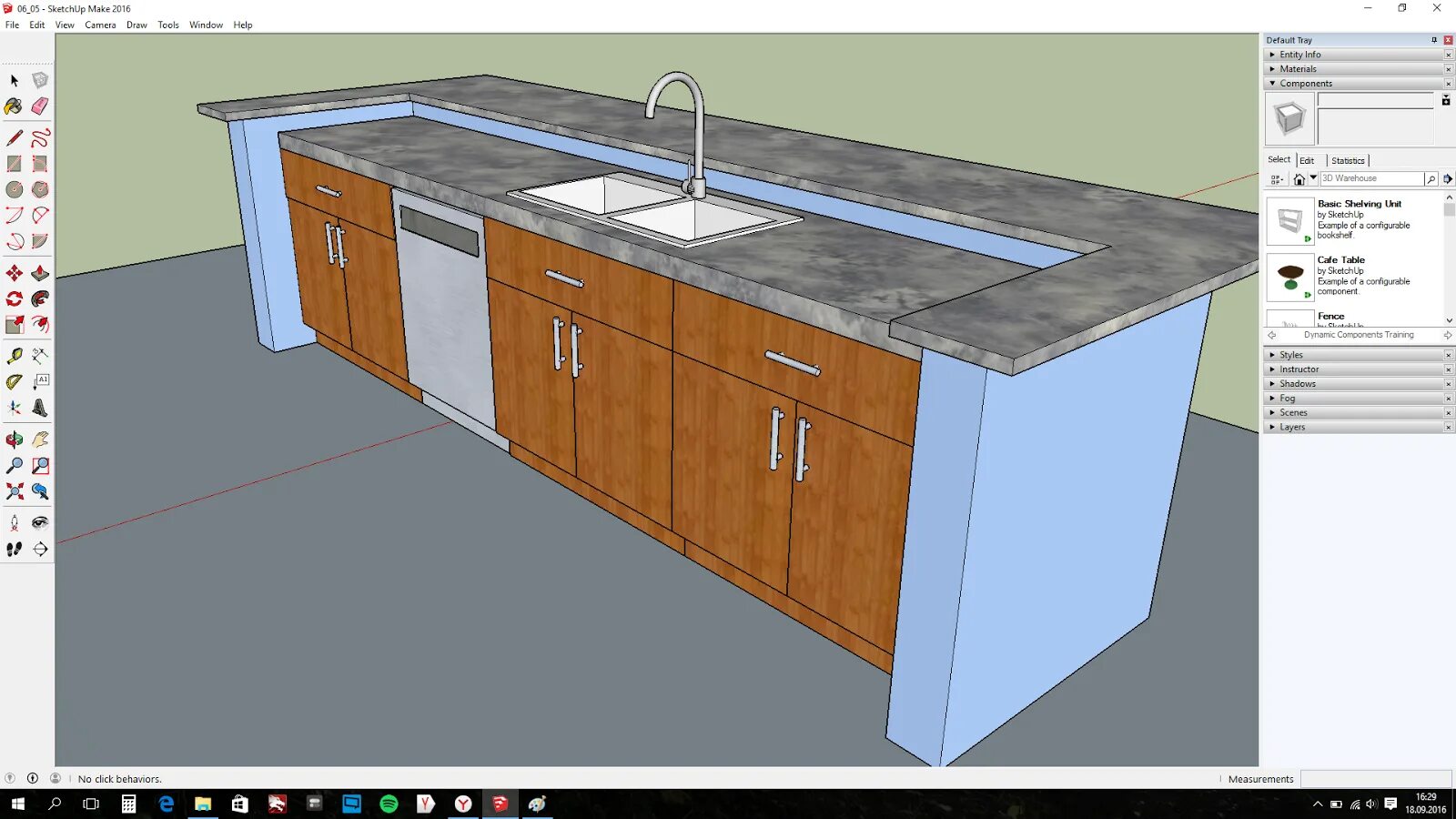The height and width of the screenshot is (819, 1456).
Task: Activate the Move tool
Action: click(15, 273)
